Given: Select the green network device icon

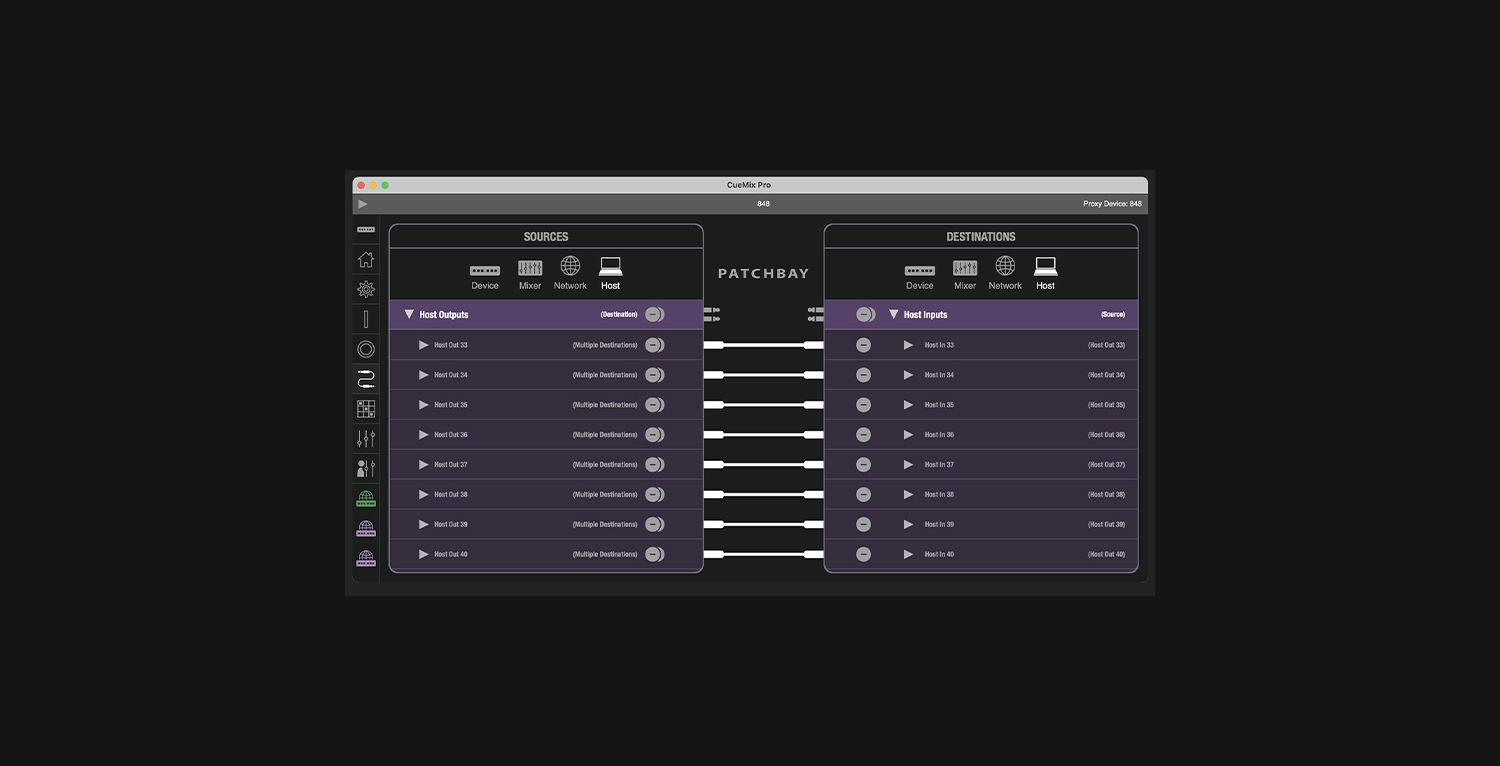Looking at the screenshot, I should pyautogui.click(x=366, y=498).
